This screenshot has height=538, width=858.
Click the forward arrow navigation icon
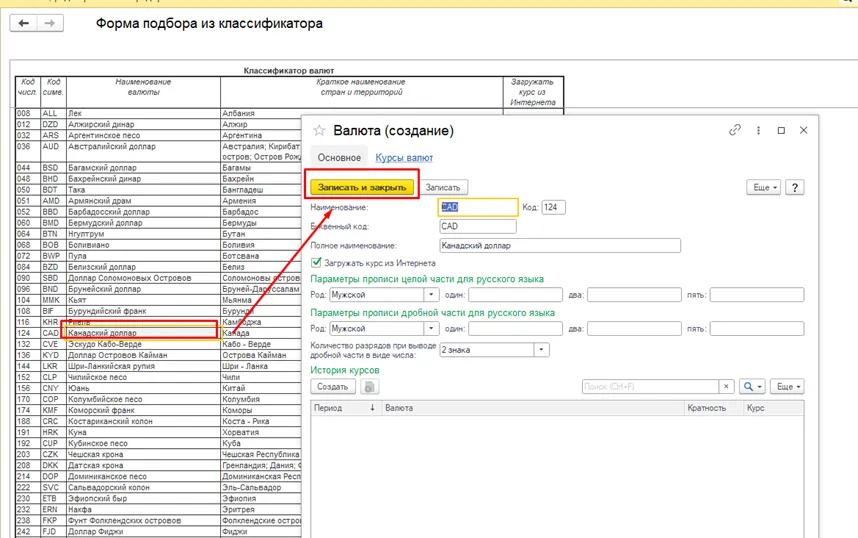(x=50, y=23)
